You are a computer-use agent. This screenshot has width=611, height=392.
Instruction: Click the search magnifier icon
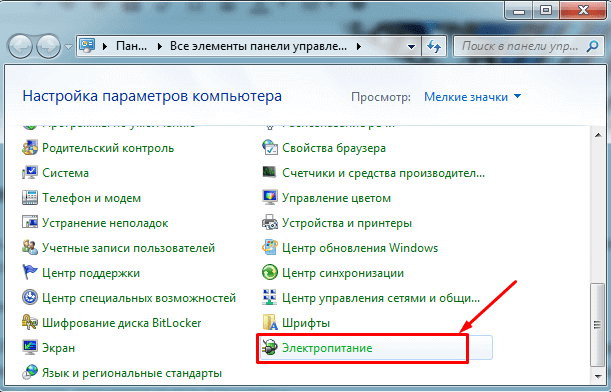pos(592,46)
